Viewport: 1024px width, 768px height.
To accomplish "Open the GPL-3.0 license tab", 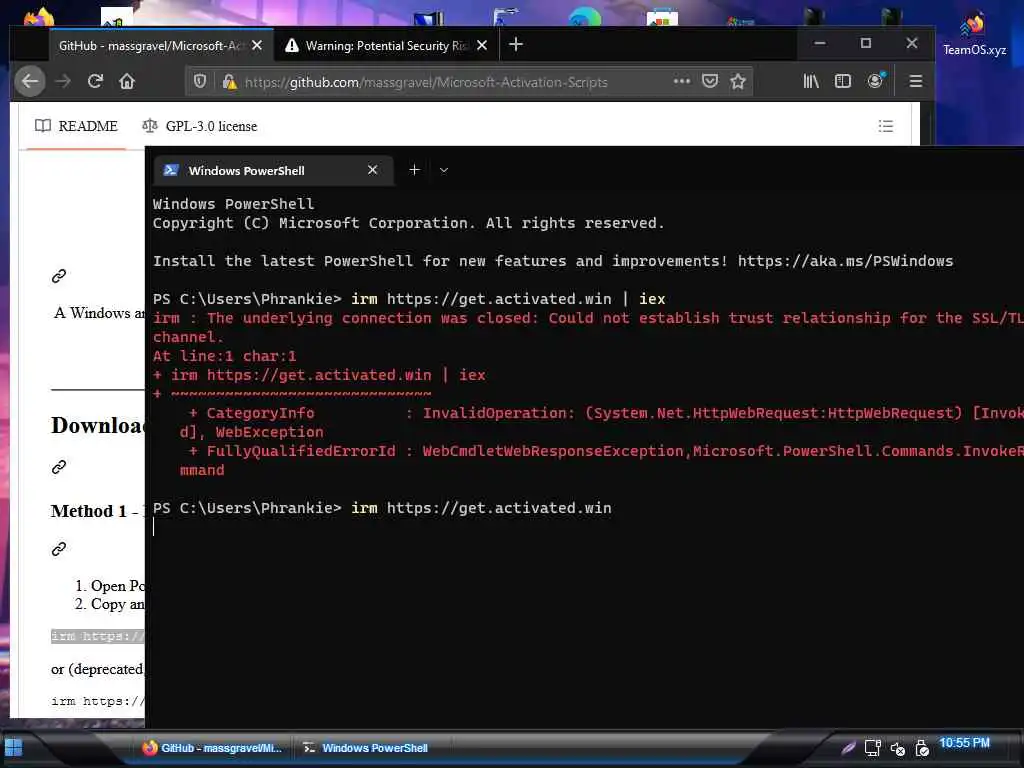I will click(200, 126).
